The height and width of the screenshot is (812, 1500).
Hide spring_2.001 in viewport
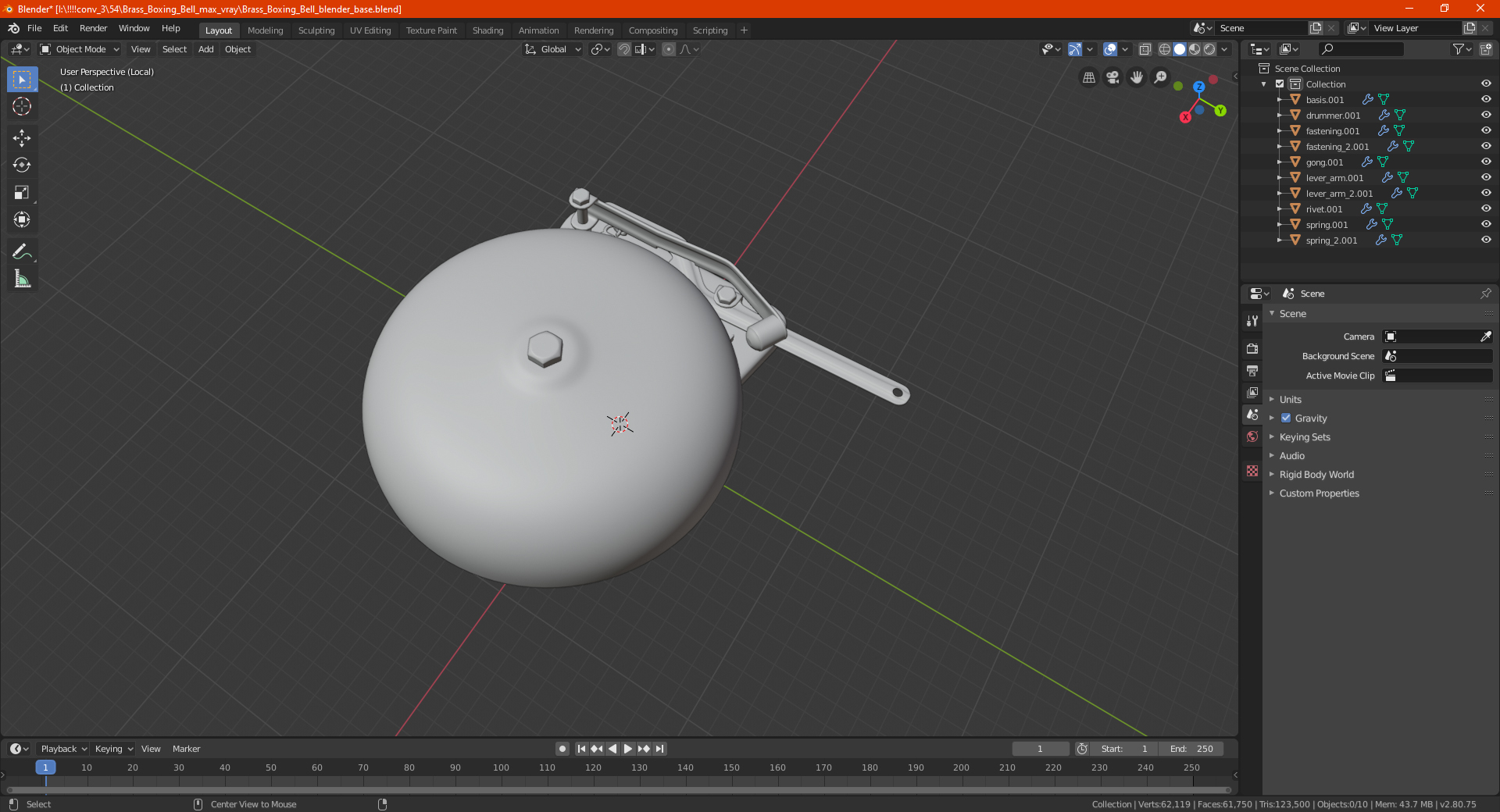click(1486, 240)
